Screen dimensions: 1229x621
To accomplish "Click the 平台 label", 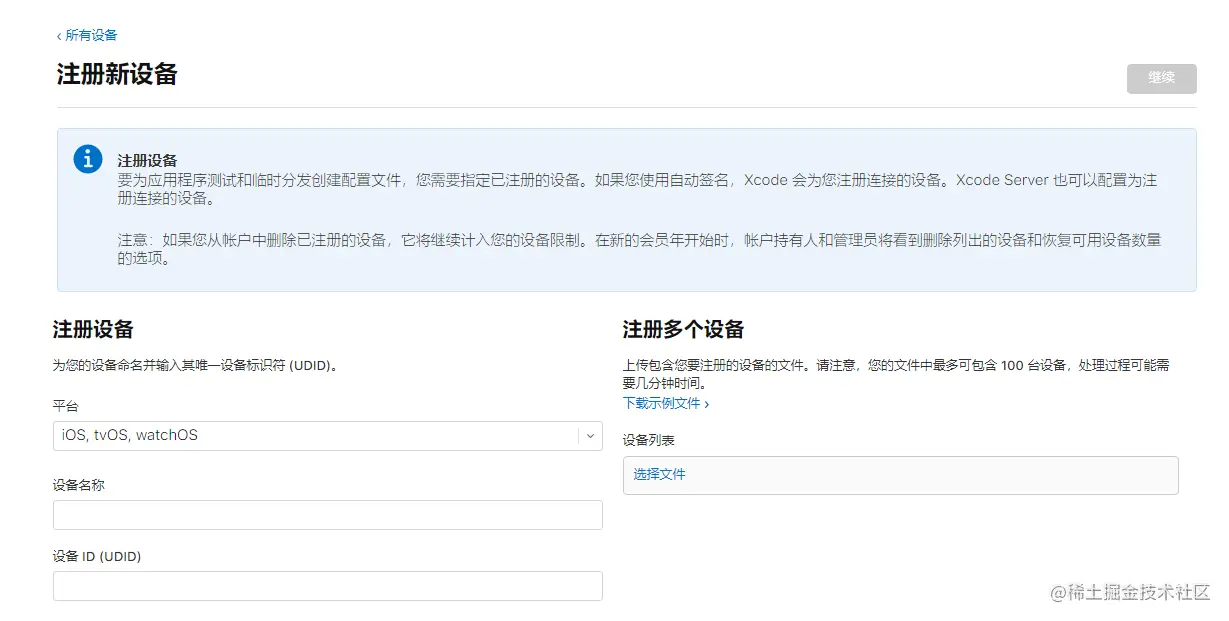I will click(x=65, y=406).
